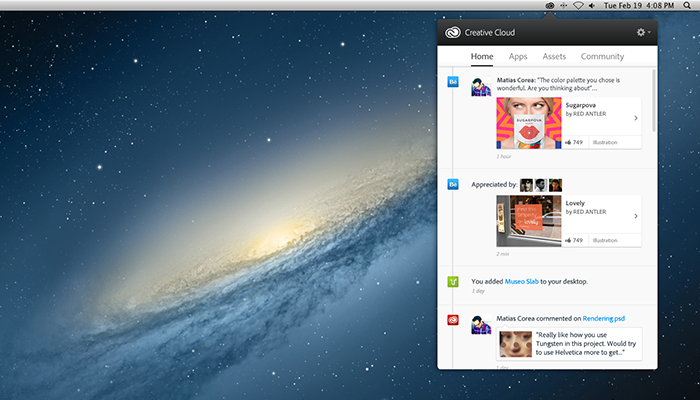700x400 pixels.
Task: Click the menu bar clock Tue Feb 19
Action: coord(639,6)
